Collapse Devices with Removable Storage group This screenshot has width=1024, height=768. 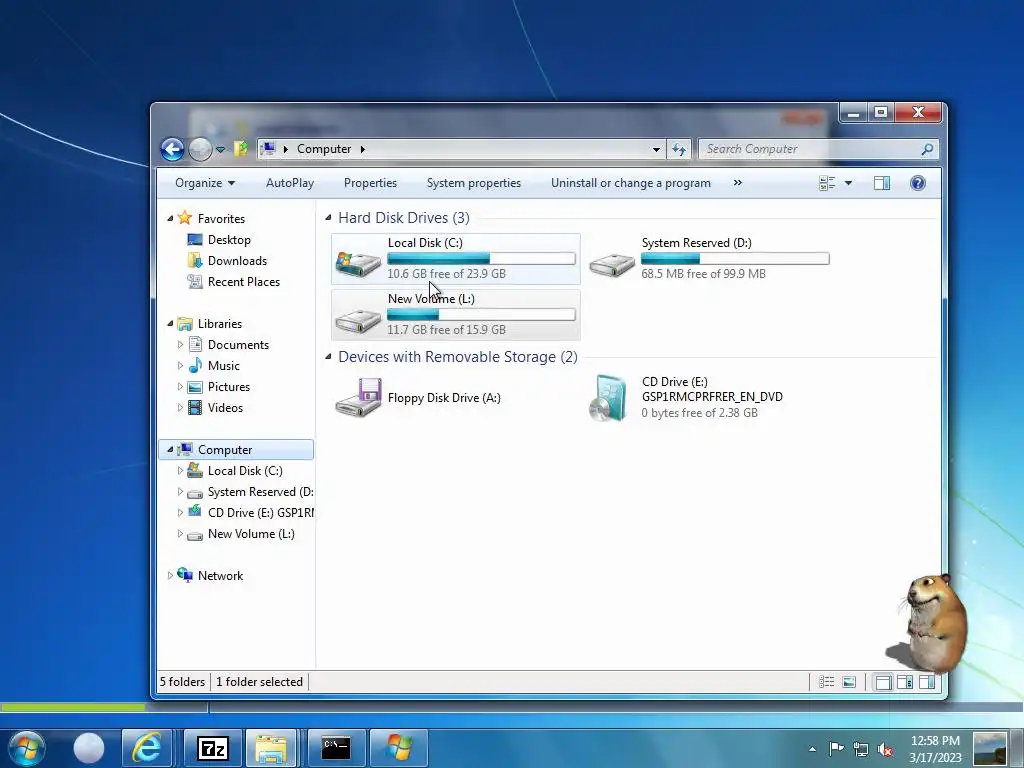click(328, 357)
